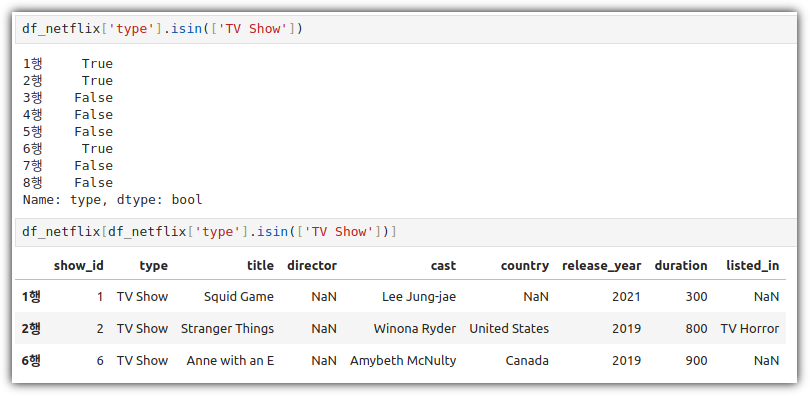Click the duration value 300
This screenshot has height=396, width=810.
coord(696,297)
